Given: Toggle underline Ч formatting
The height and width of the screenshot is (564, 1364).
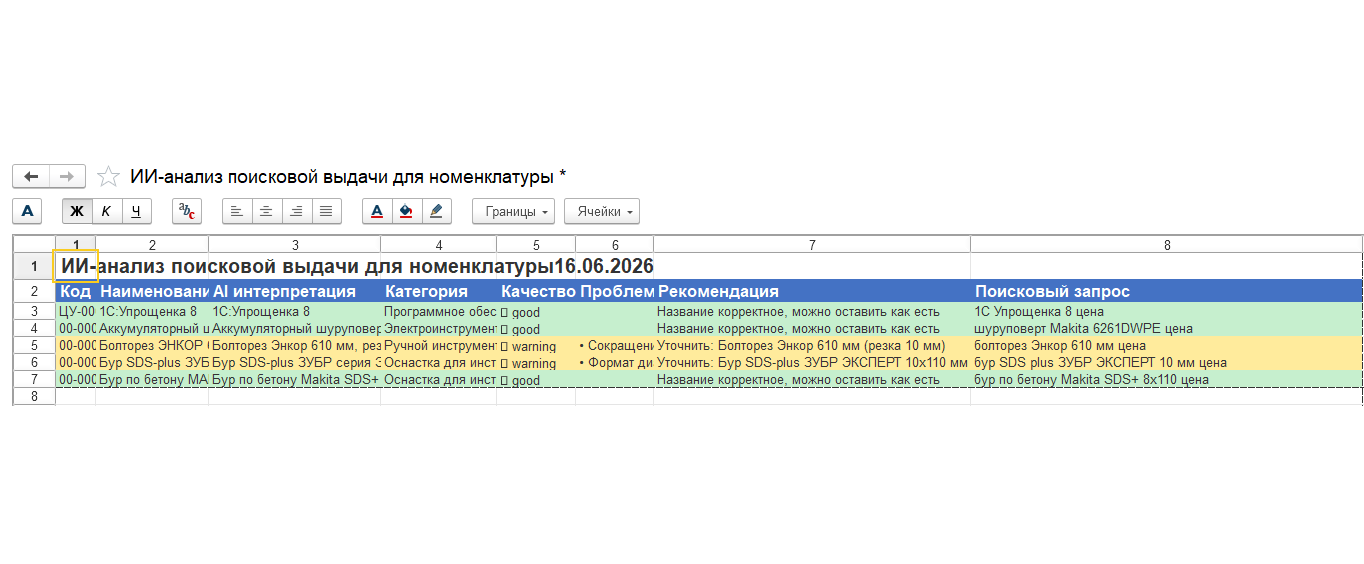Looking at the screenshot, I should [x=135, y=211].
